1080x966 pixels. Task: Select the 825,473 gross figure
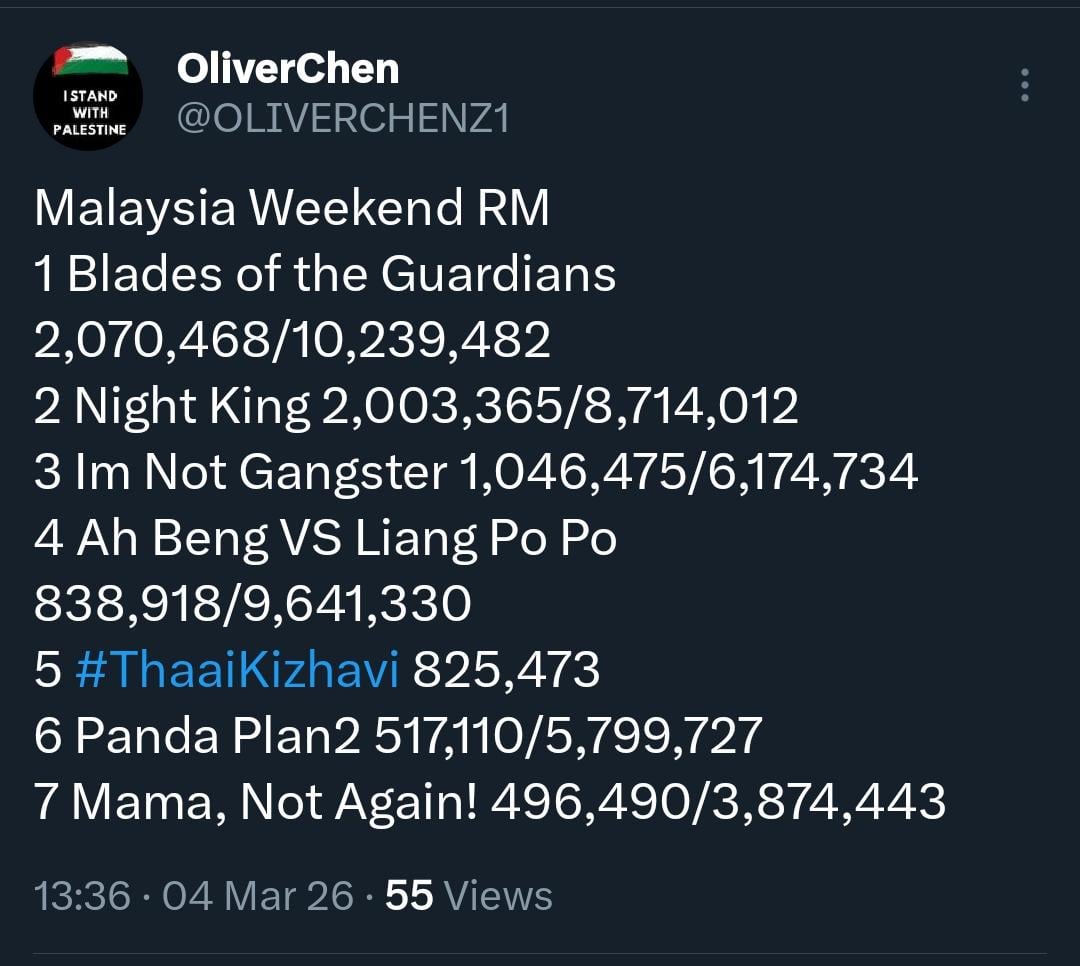(x=506, y=670)
